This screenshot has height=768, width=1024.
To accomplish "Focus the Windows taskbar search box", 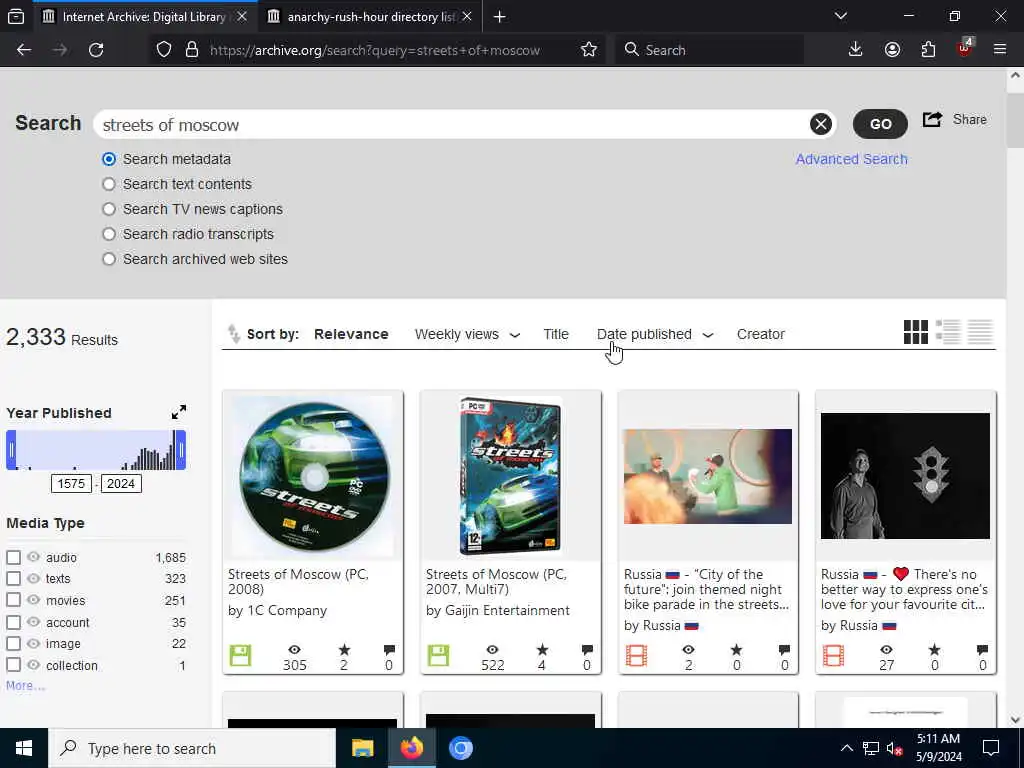I will point(193,748).
